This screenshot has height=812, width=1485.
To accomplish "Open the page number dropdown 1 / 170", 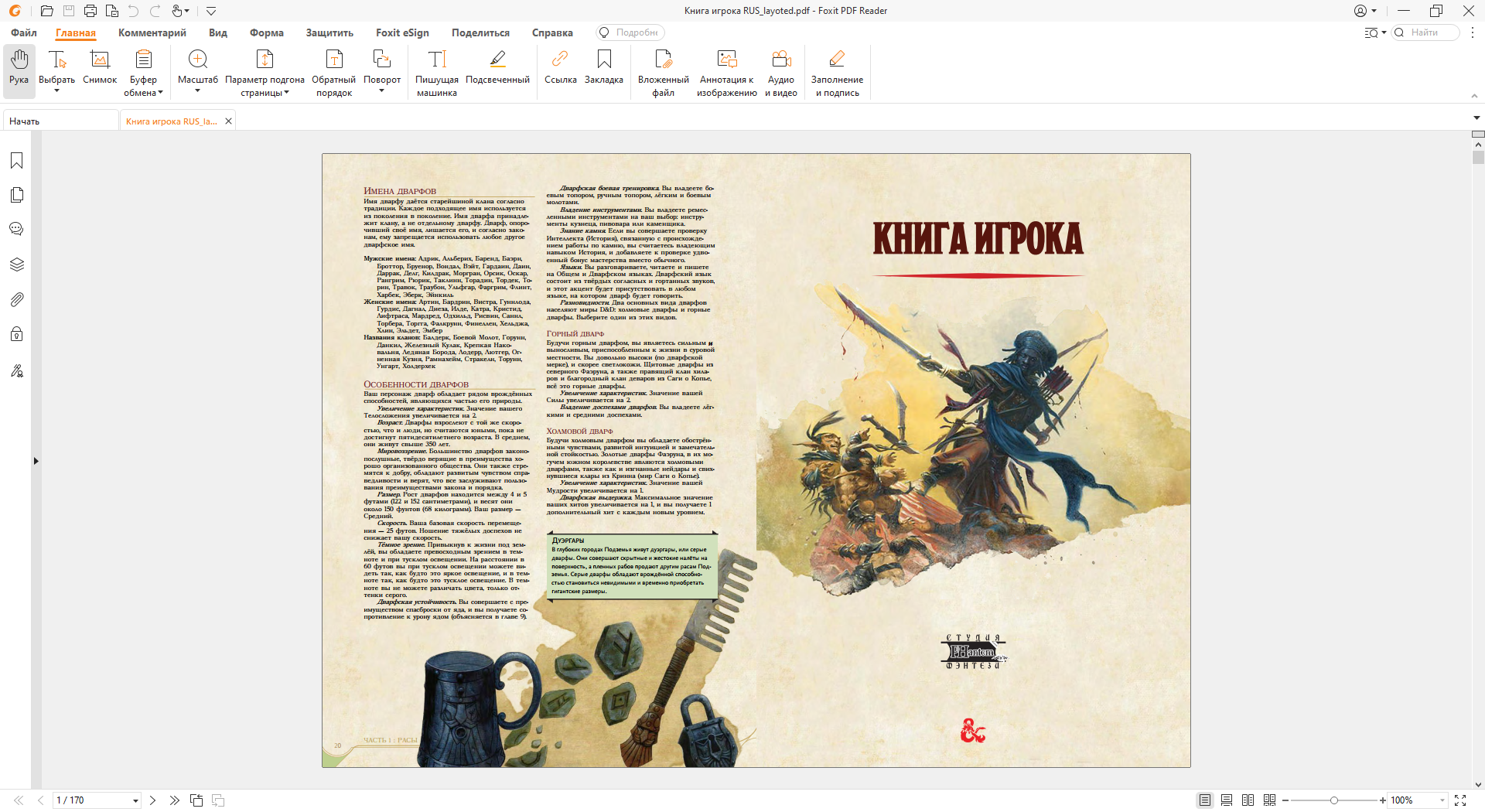I will click(135, 800).
